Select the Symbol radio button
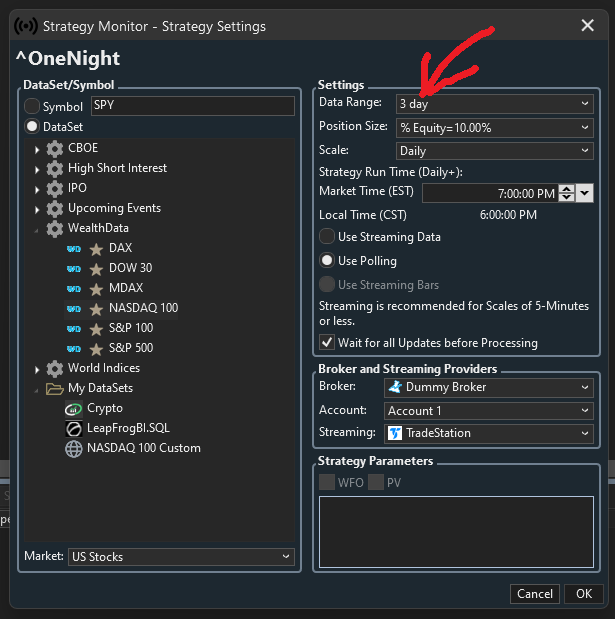Image resolution: width=615 pixels, height=619 pixels. [x=33, y=106]
